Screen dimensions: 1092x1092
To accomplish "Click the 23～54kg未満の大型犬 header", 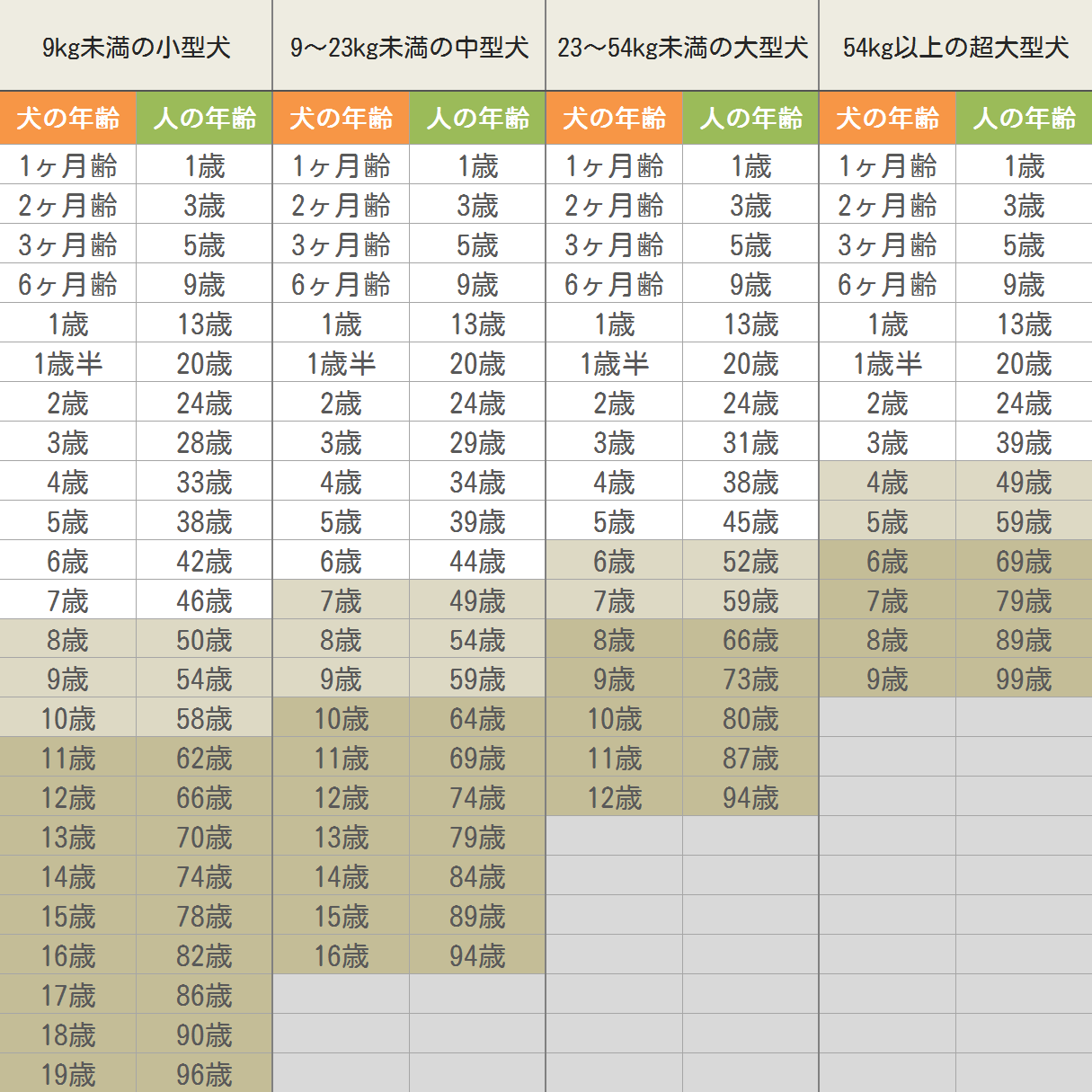I will tap(682, 47).
